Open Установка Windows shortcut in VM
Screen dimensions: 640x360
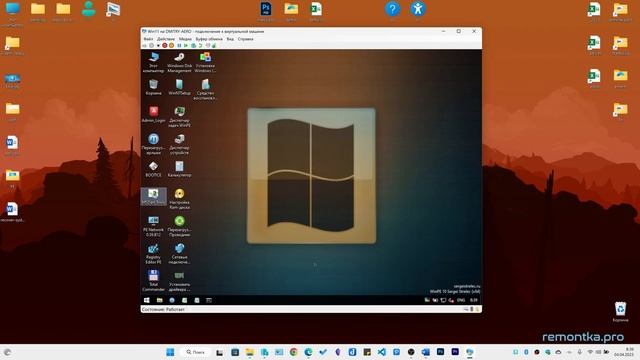click(x=205, y=62)
